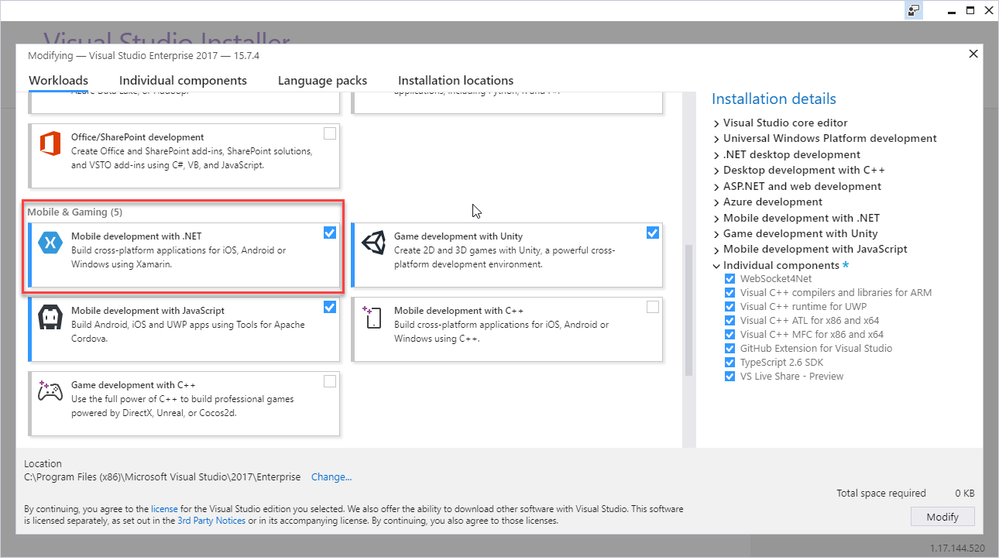
Task: Expand Azure development details
Action: pyautogui.click(x=716, y=203)
